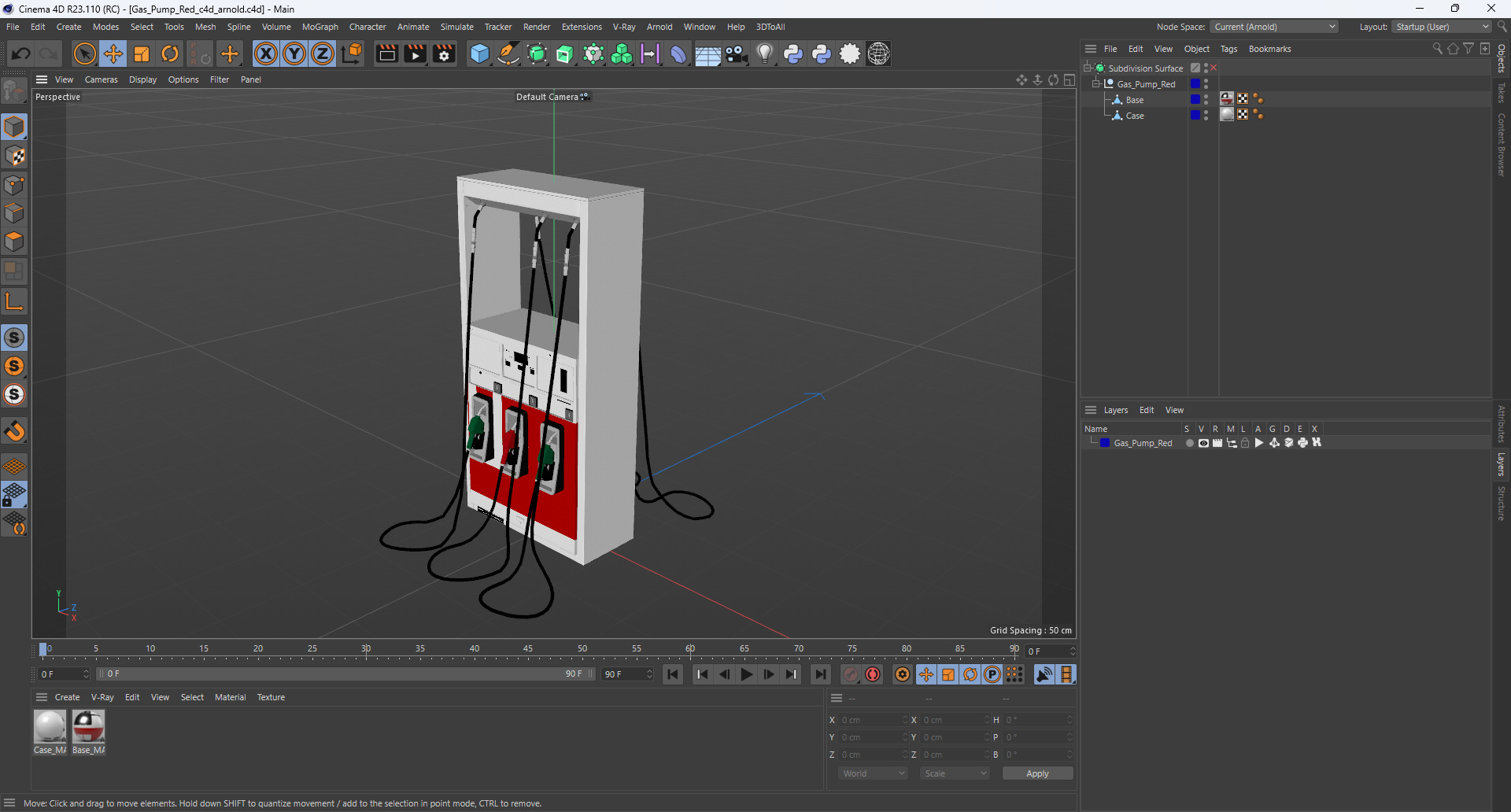Select the Live Selection tool
This screenshot has height=812, width=1511.
[x=84, y=54]
